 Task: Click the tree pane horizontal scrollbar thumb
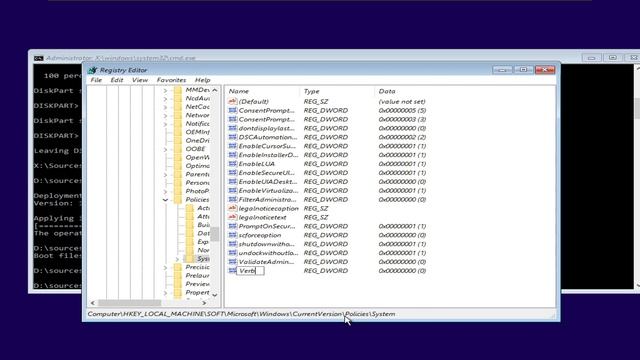click(x=129, y=302)
